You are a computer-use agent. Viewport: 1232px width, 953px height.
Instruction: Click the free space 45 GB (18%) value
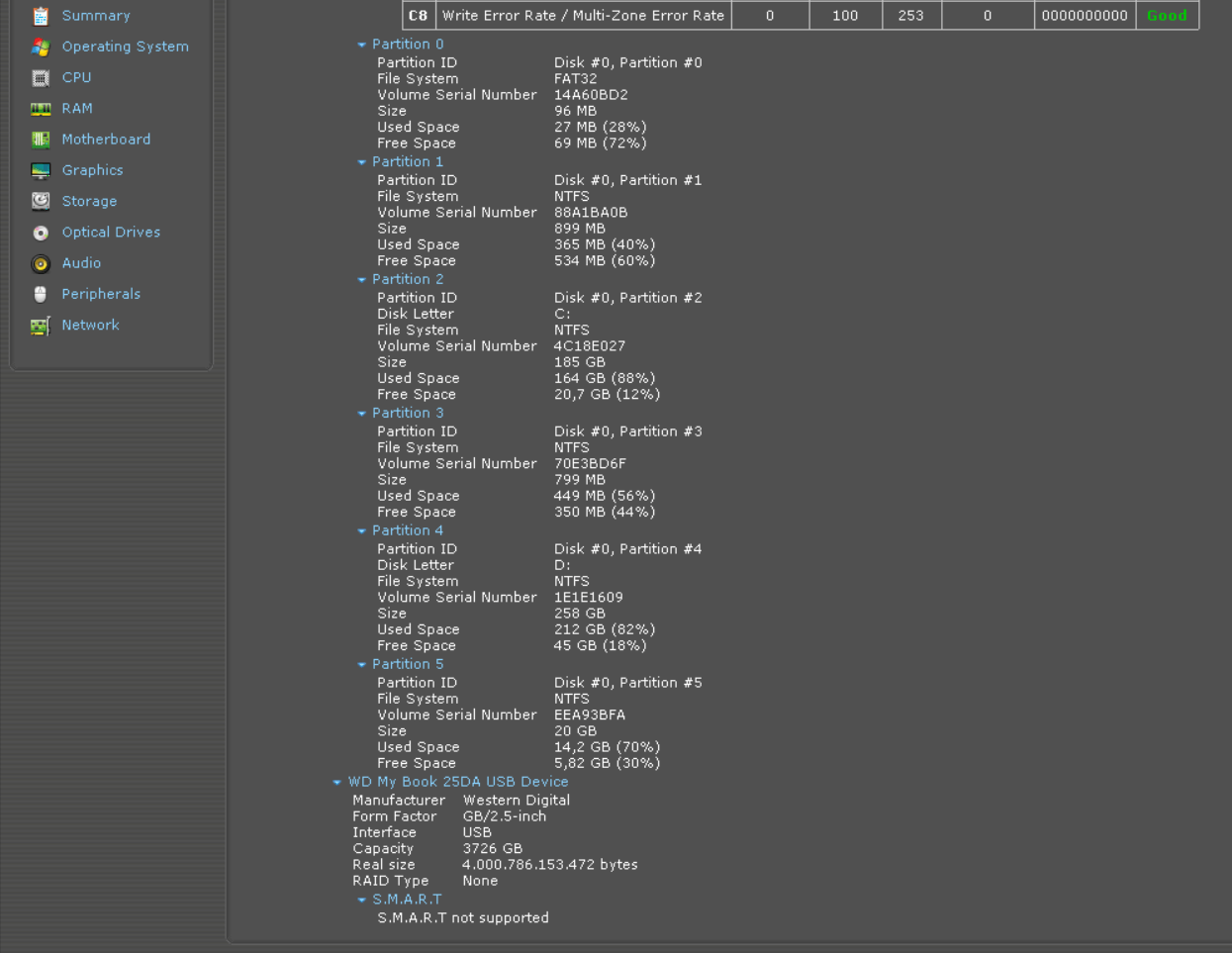(600, 645)
